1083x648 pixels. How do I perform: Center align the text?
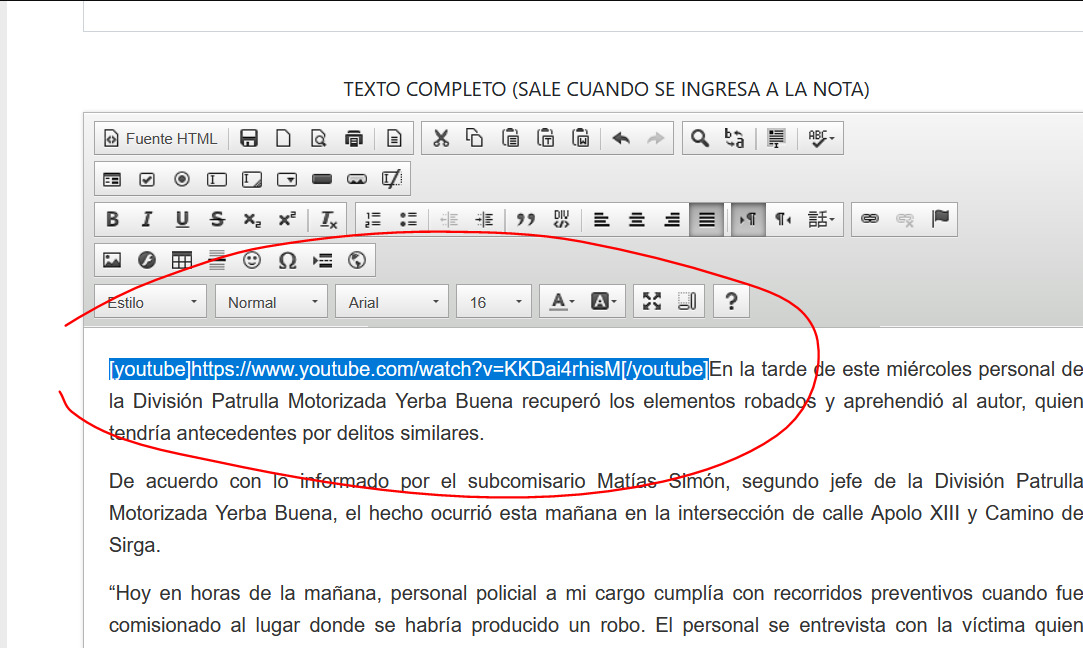[637, 220]
